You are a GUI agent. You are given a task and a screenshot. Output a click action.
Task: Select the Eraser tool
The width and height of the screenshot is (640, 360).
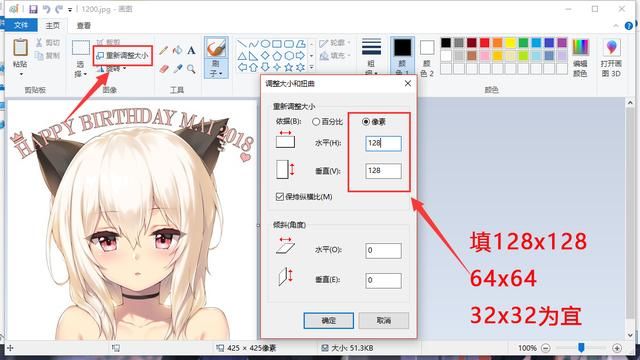(164, 69)
